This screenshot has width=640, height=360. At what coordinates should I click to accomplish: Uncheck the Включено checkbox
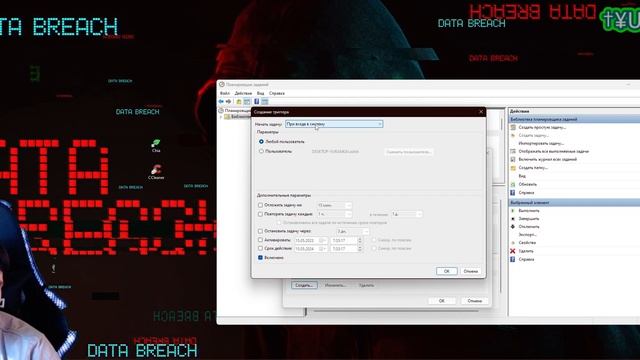click(260, 258)
